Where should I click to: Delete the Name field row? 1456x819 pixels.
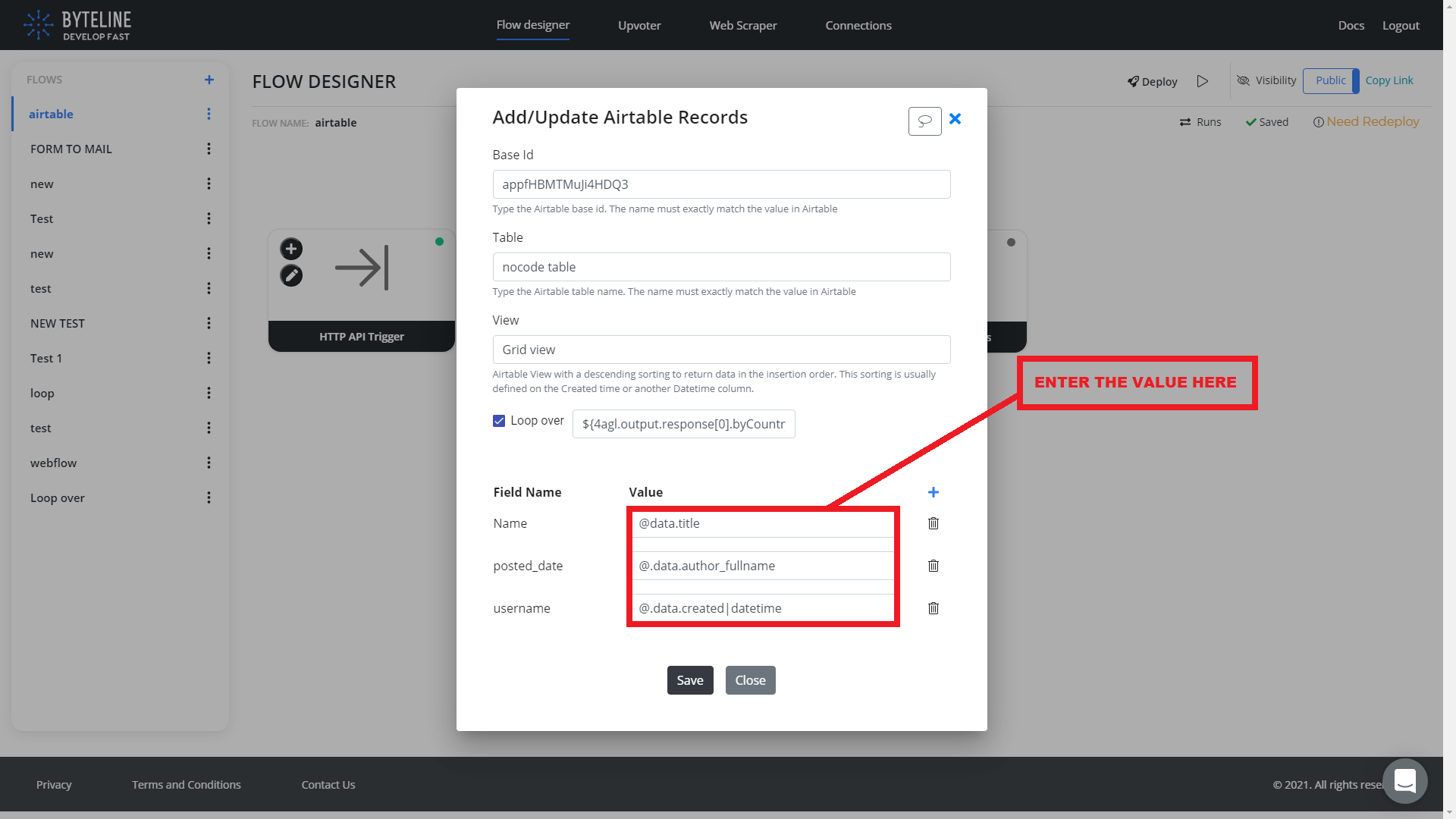(x=933, y=523)
